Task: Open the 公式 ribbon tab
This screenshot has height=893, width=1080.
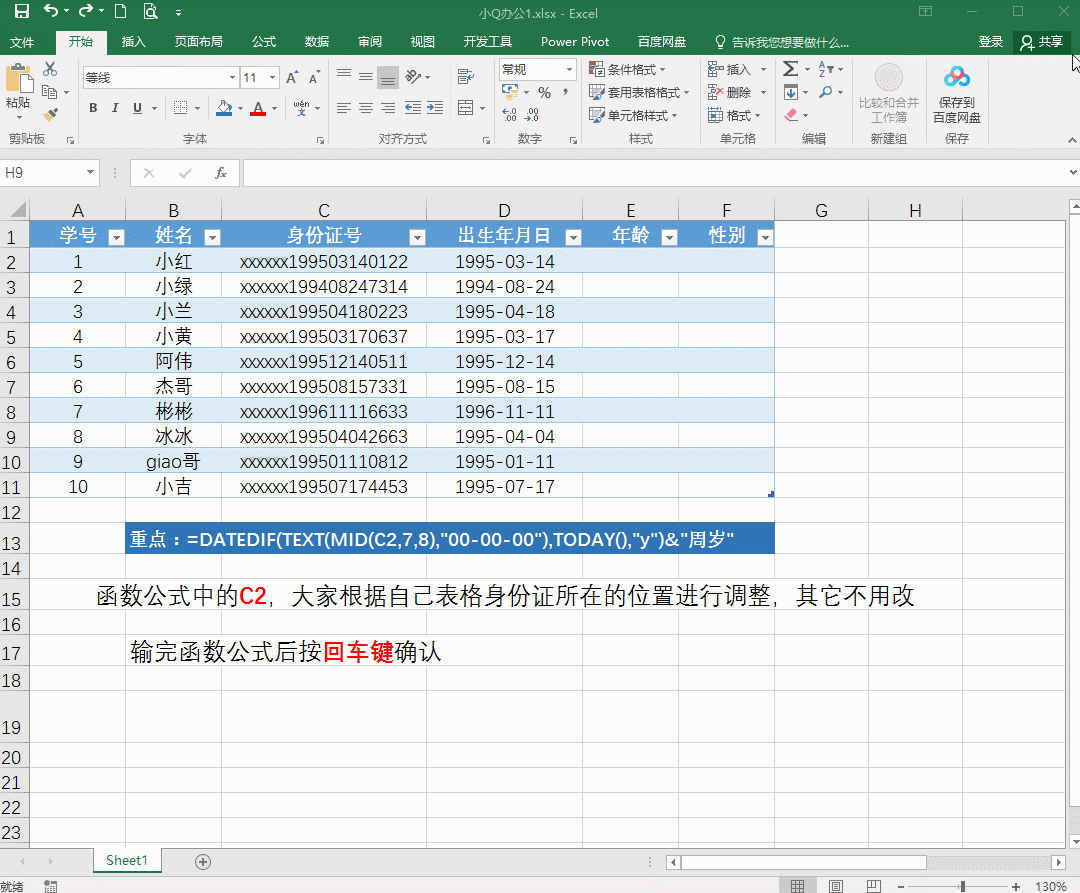Action: 264,42
